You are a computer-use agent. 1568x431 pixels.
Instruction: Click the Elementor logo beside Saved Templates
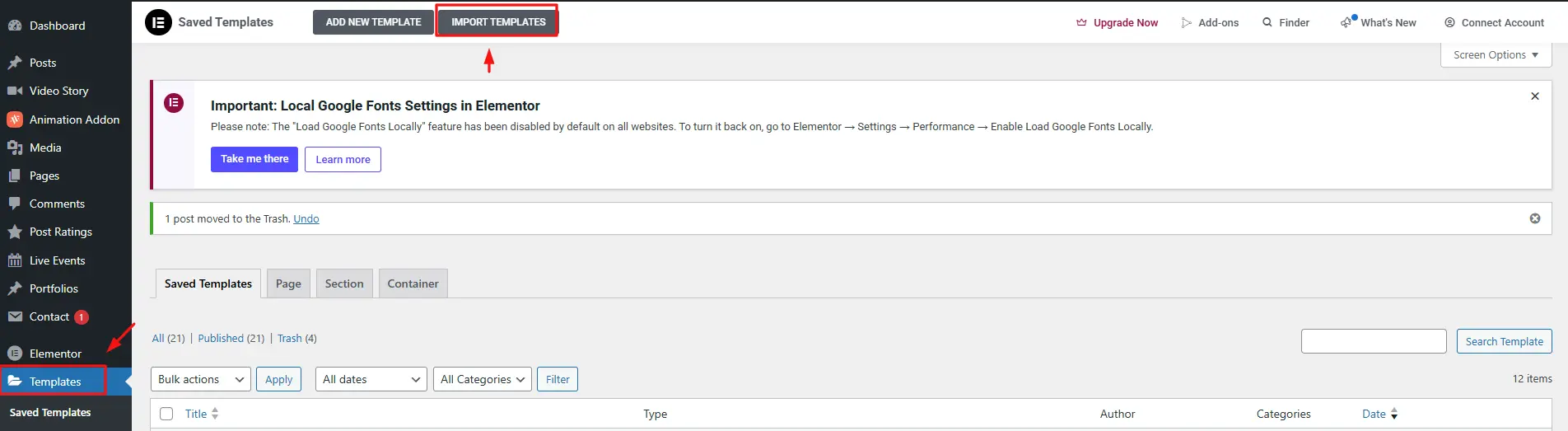click(158, 22)
